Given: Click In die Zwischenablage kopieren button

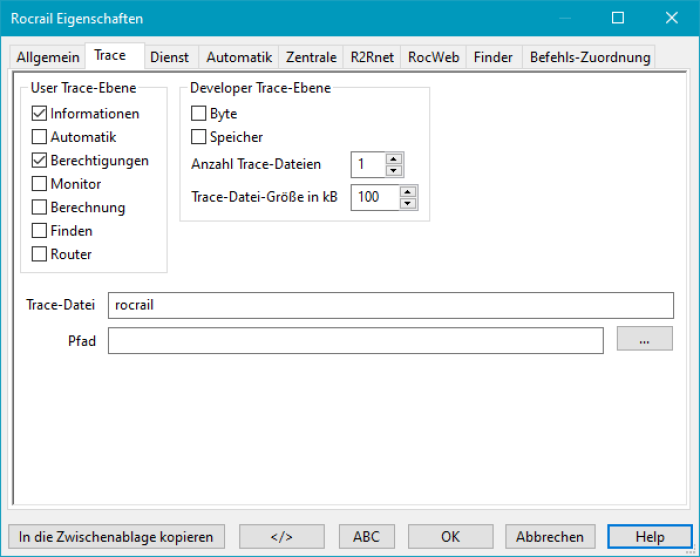Looking at the screenshot, I should tap(116, 536).
